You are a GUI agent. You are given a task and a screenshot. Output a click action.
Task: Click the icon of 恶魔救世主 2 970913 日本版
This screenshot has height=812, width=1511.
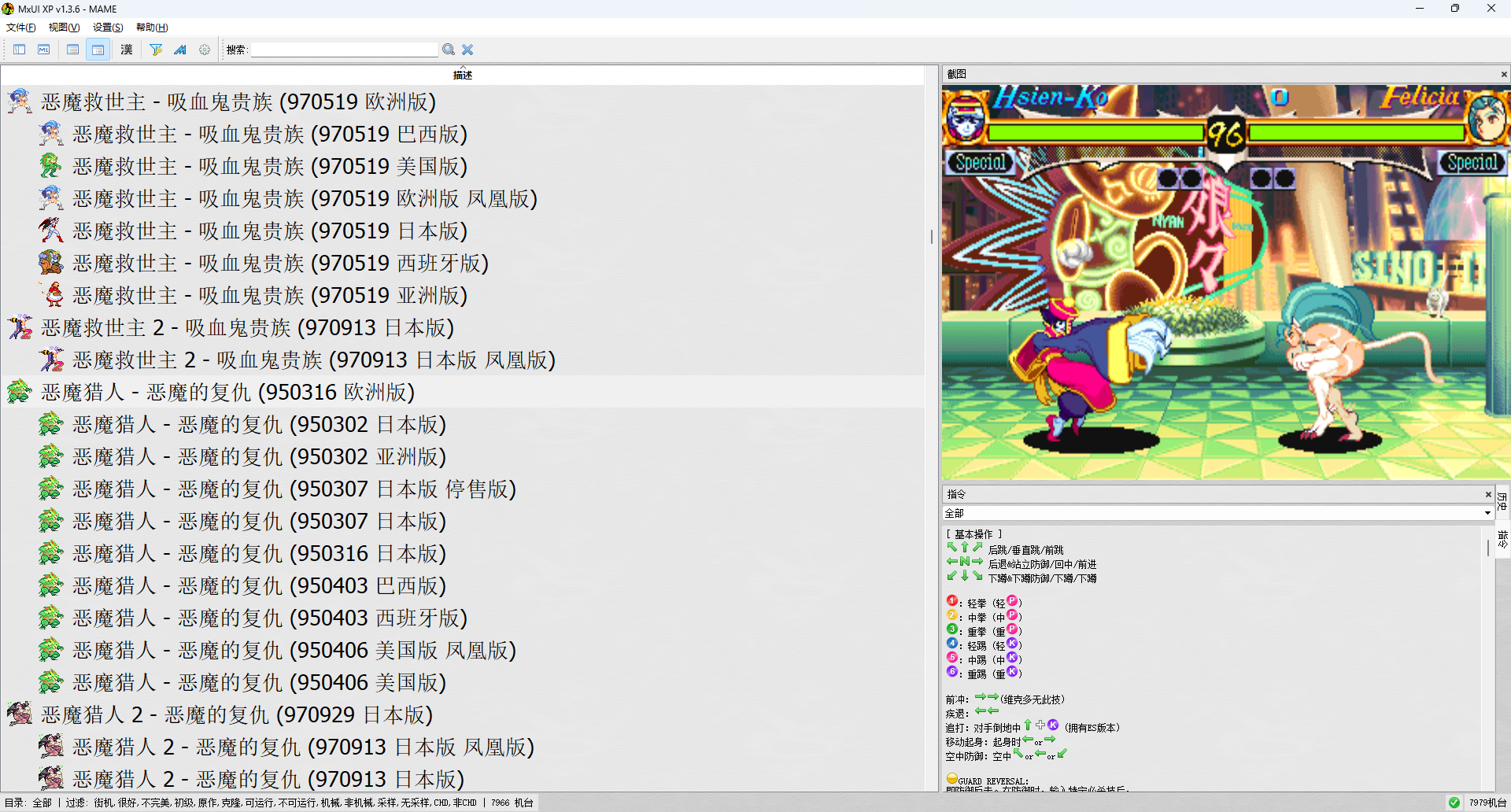click(x=20, y=327)
